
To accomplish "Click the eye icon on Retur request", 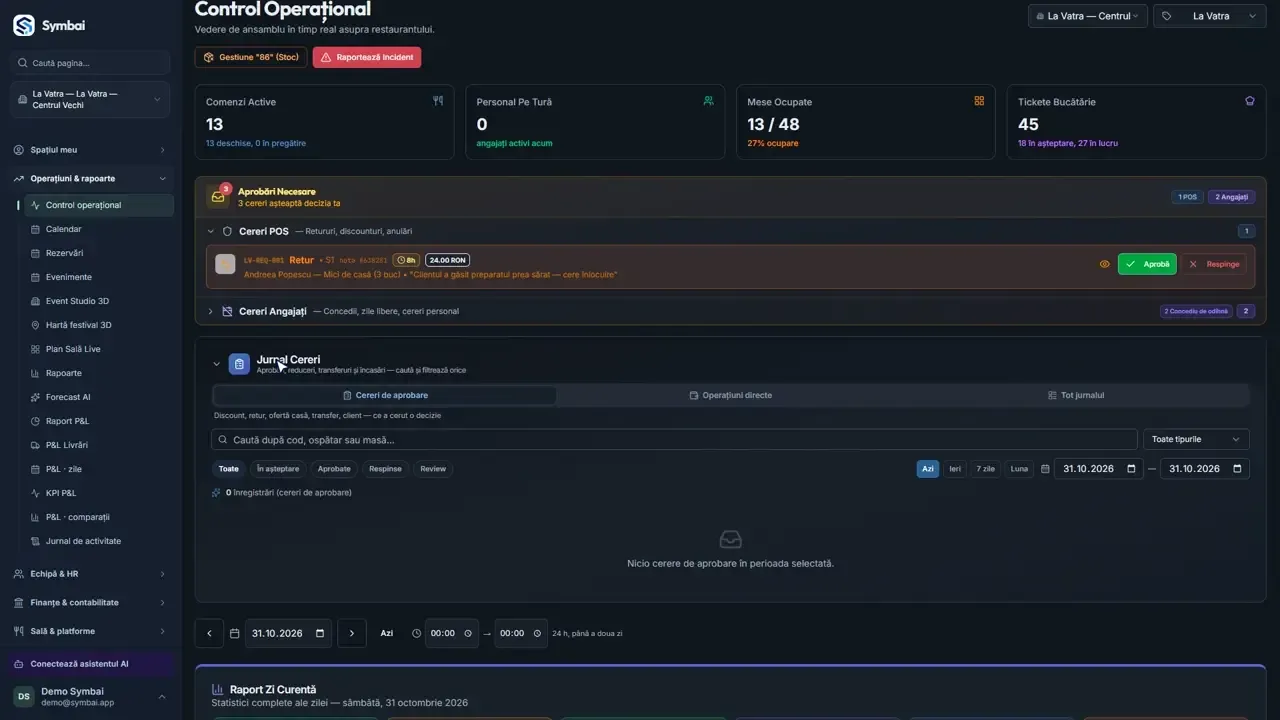I will click(x=1105, y=264).
